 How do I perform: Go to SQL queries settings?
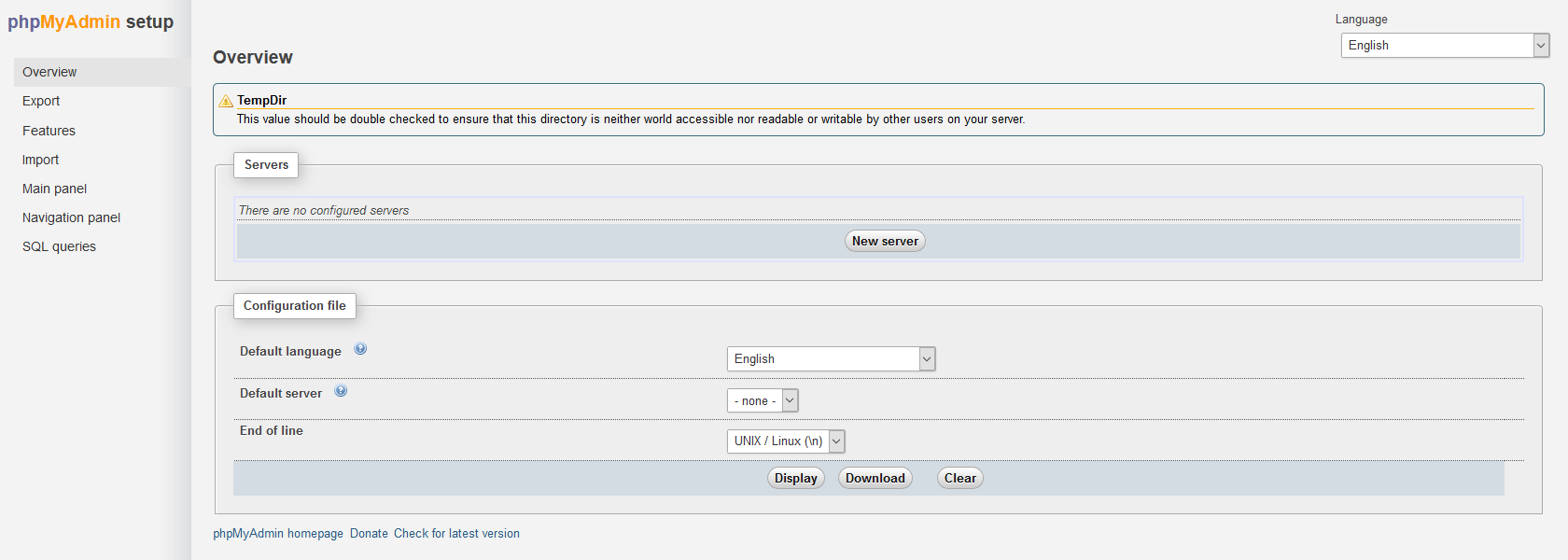(59, 246)
